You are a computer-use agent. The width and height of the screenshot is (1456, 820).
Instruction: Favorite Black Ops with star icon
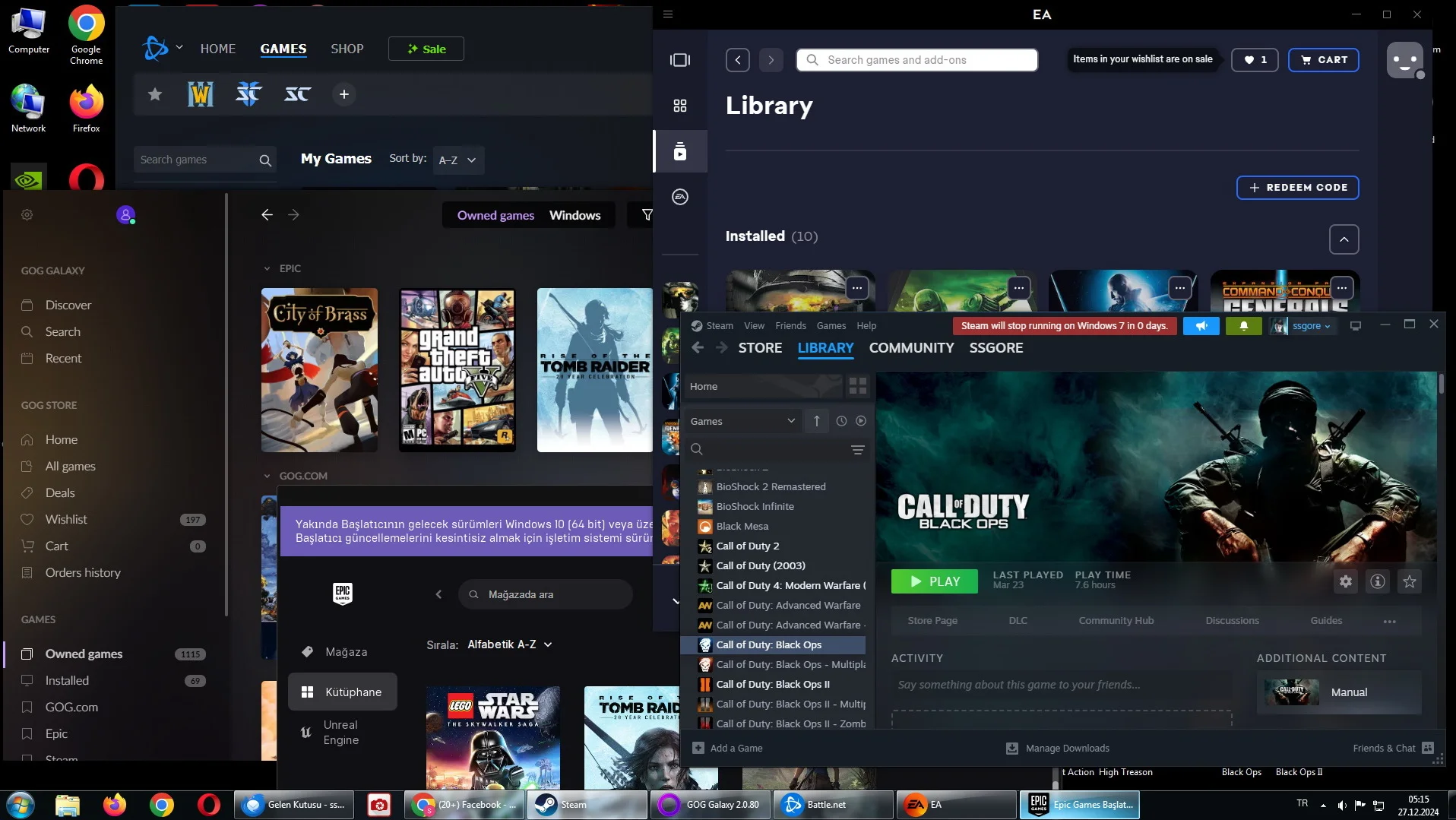click(1410, 581)
